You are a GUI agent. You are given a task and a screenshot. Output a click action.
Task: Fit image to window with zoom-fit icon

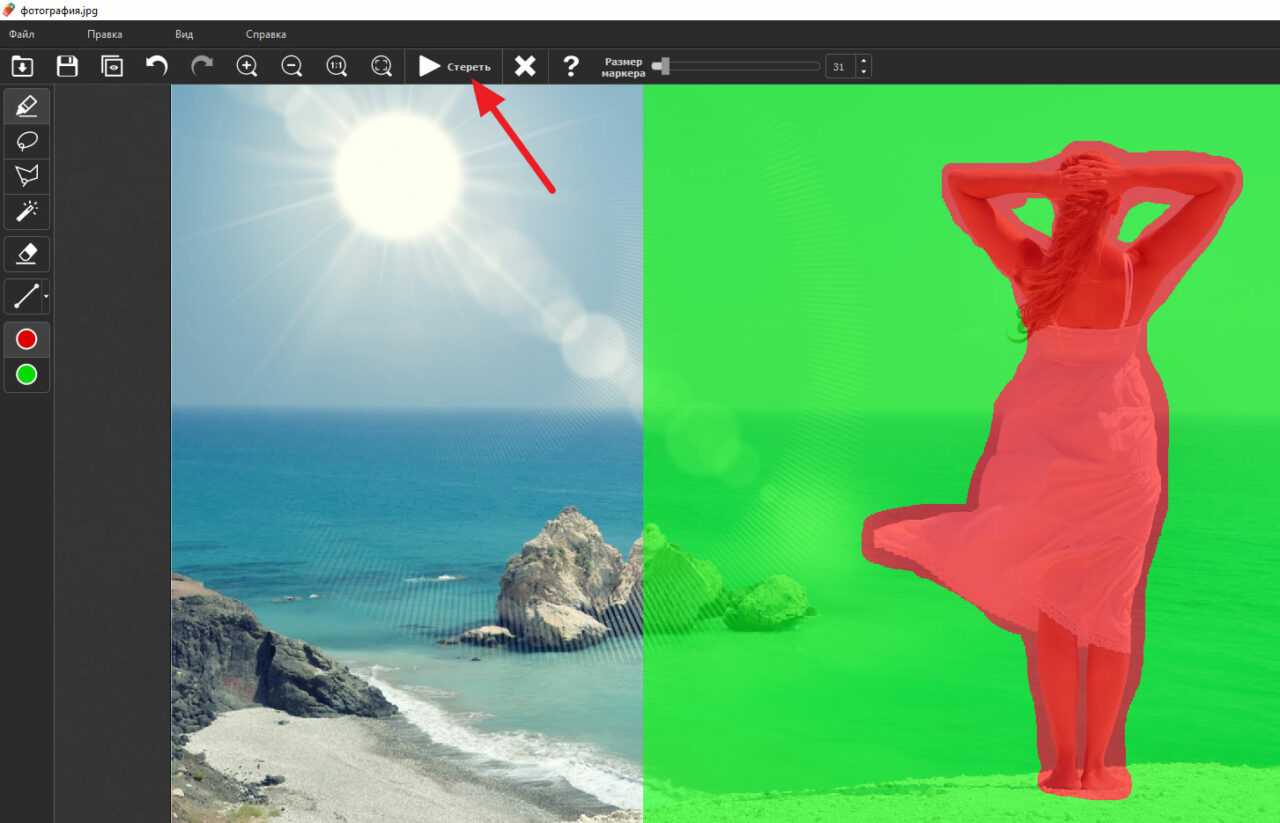pos(381,66)
